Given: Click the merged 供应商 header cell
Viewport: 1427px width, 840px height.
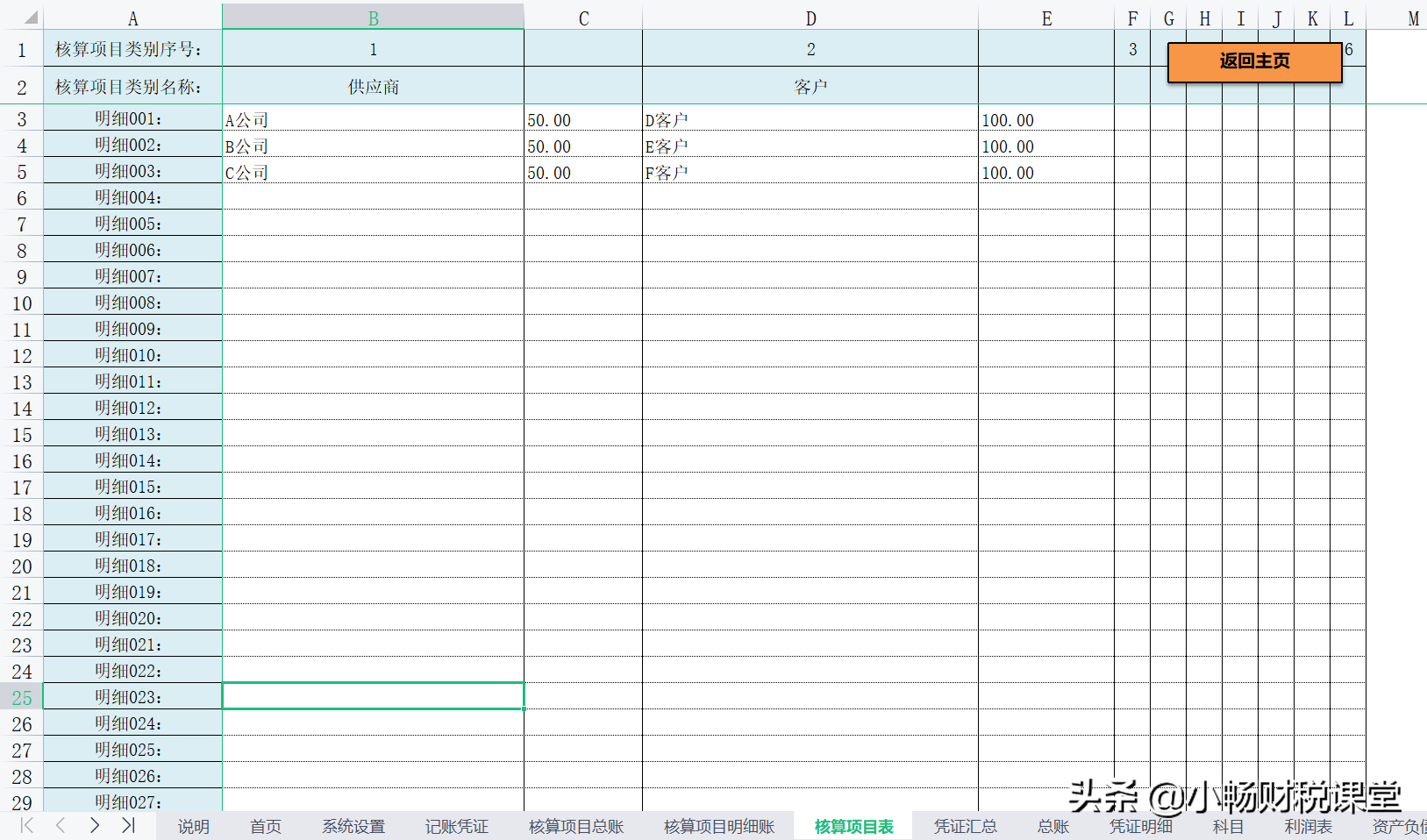Looking at the screenshot, I should click(374, 85).
